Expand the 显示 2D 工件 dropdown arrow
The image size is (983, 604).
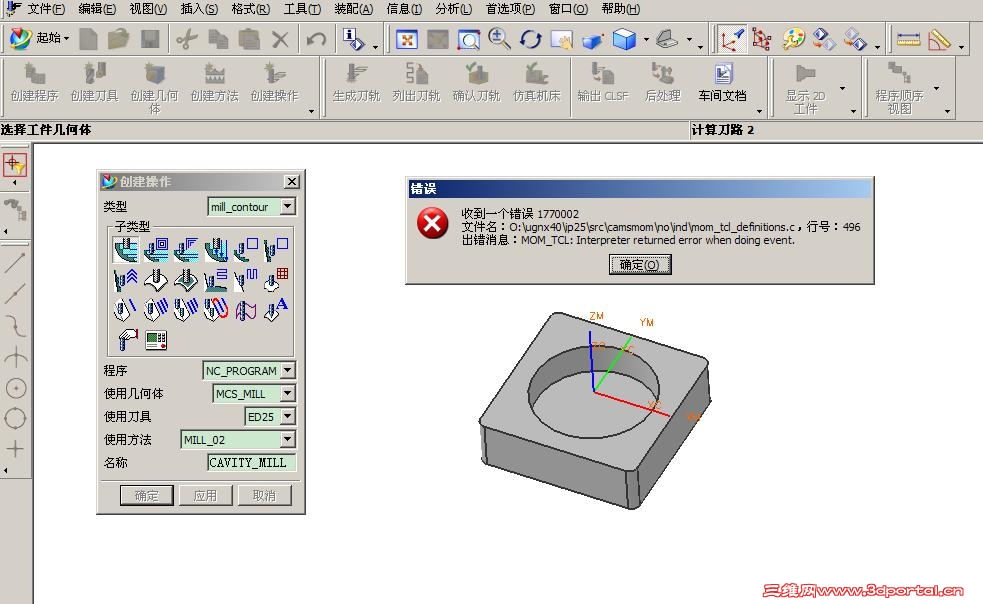coord(842,88)
